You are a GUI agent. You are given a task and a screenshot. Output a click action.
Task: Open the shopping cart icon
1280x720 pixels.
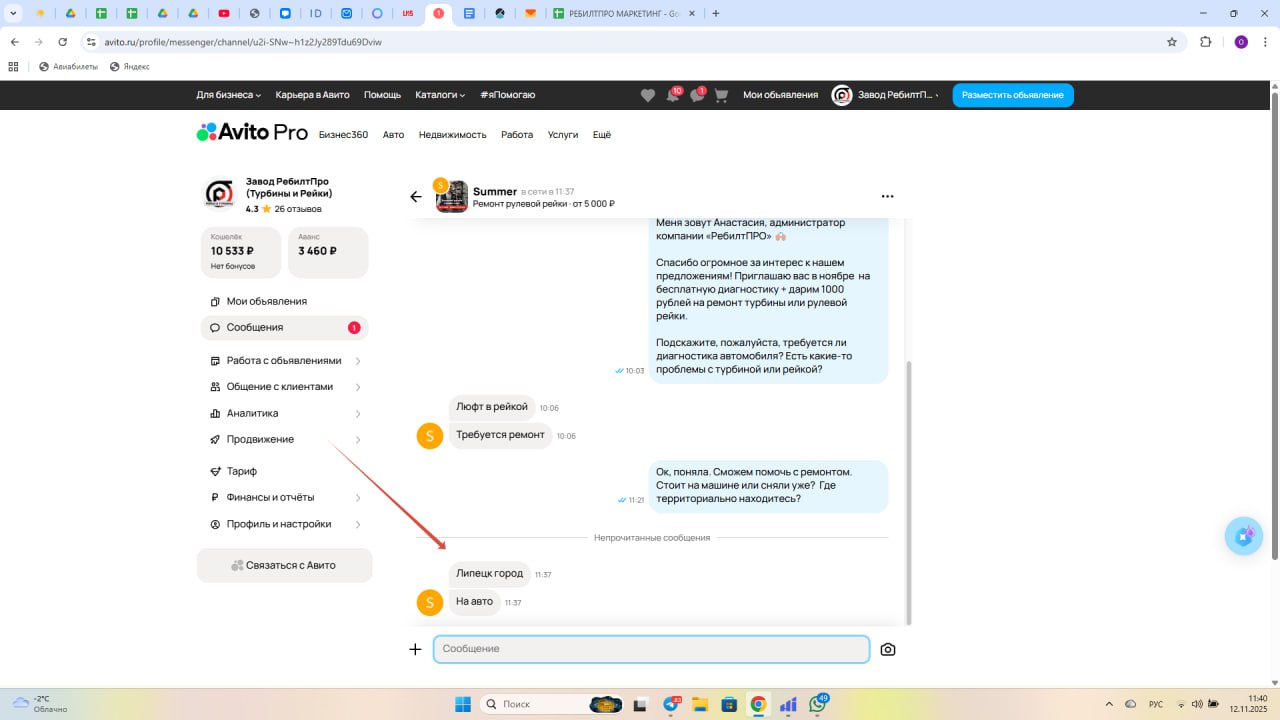point(721,95)
